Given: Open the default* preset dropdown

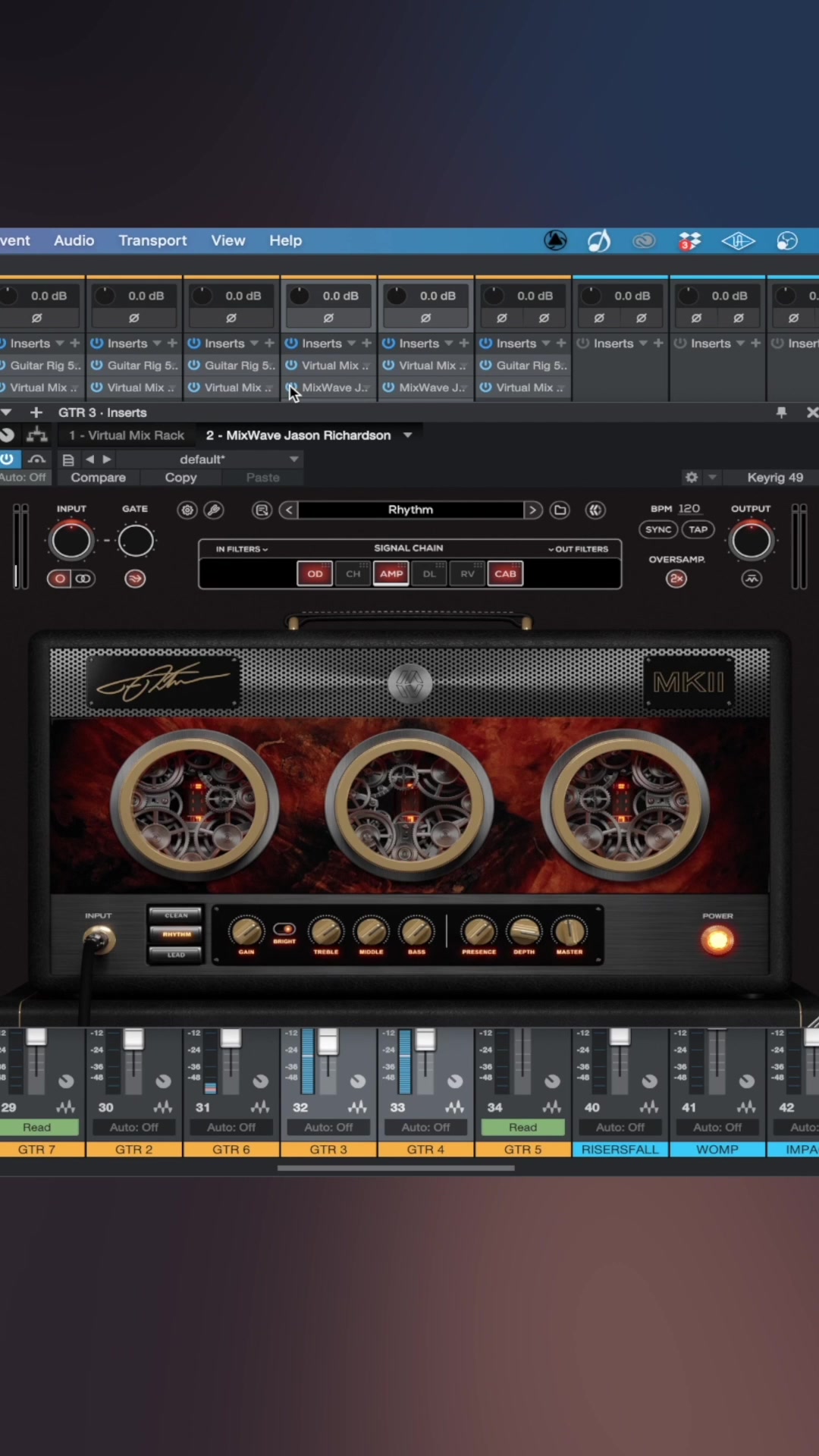Looking at the screenshot, I should (293, 460).
